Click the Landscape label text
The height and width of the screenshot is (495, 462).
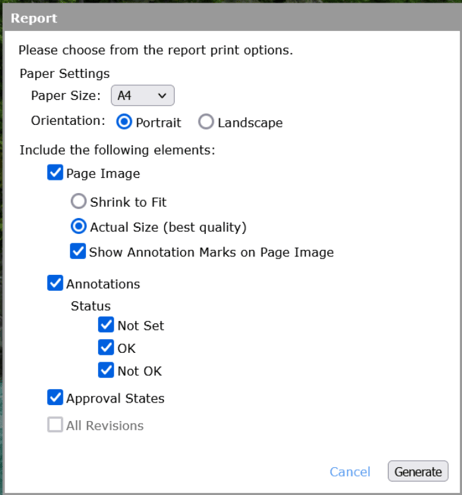coord(250,123)
